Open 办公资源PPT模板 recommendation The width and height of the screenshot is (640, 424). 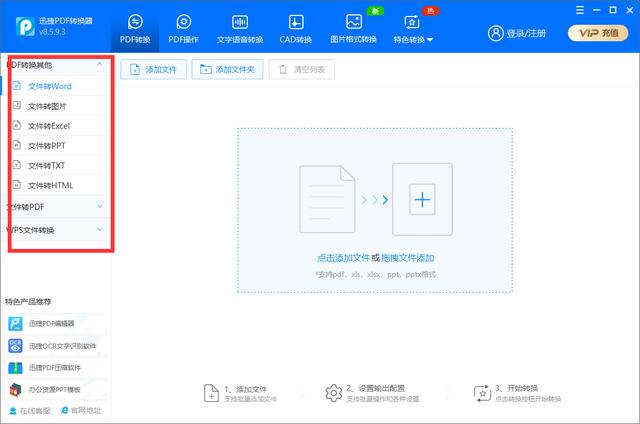click(56, 390)
